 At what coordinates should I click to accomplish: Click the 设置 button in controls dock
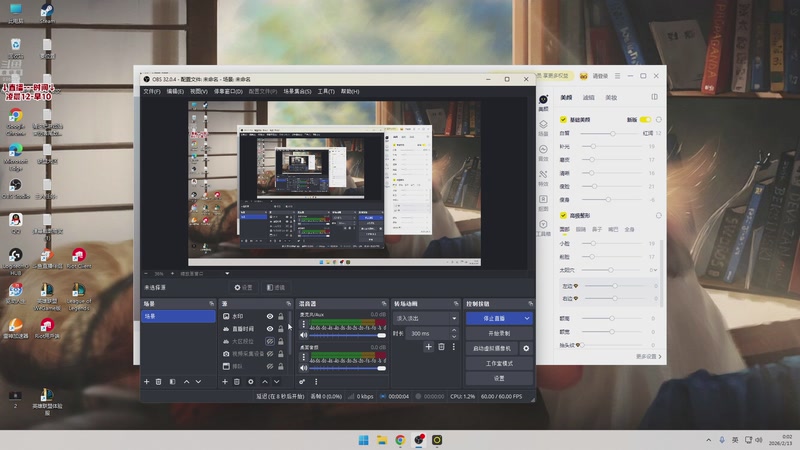pos(499,379)
